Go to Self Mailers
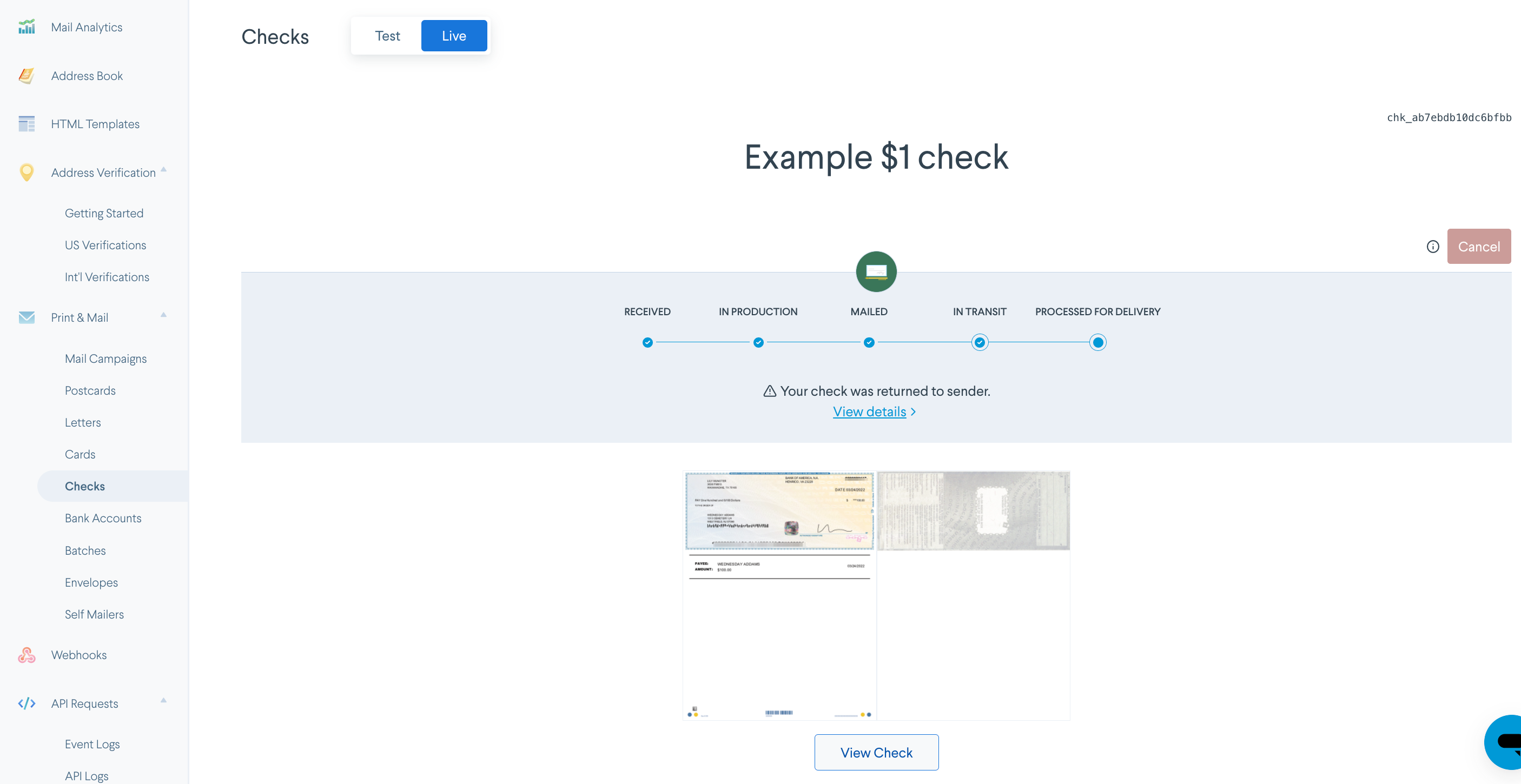 coord(94,614)
